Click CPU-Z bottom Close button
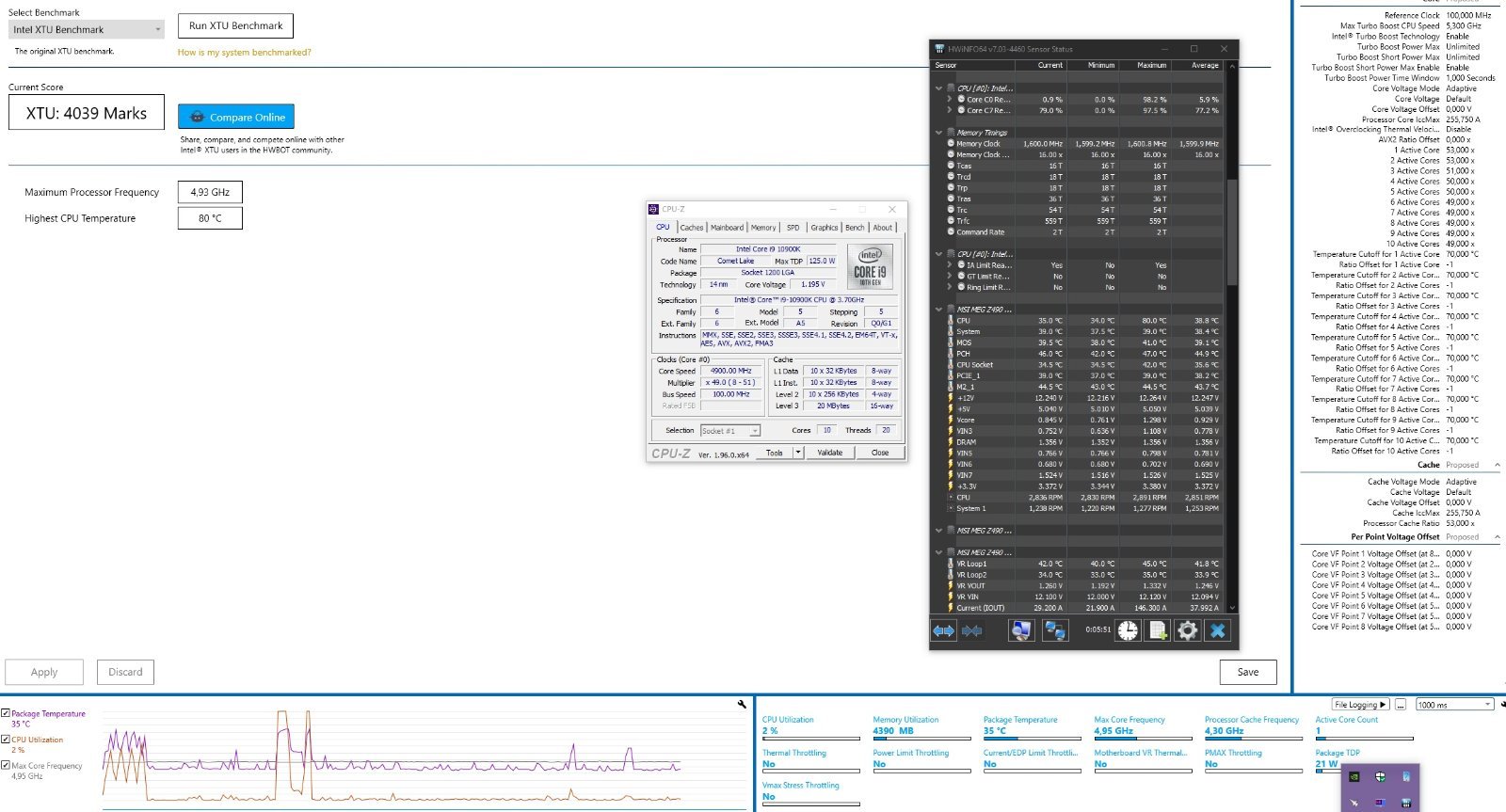The height and width of the screenshot is (812, 1506). click(x=880, y=453)
